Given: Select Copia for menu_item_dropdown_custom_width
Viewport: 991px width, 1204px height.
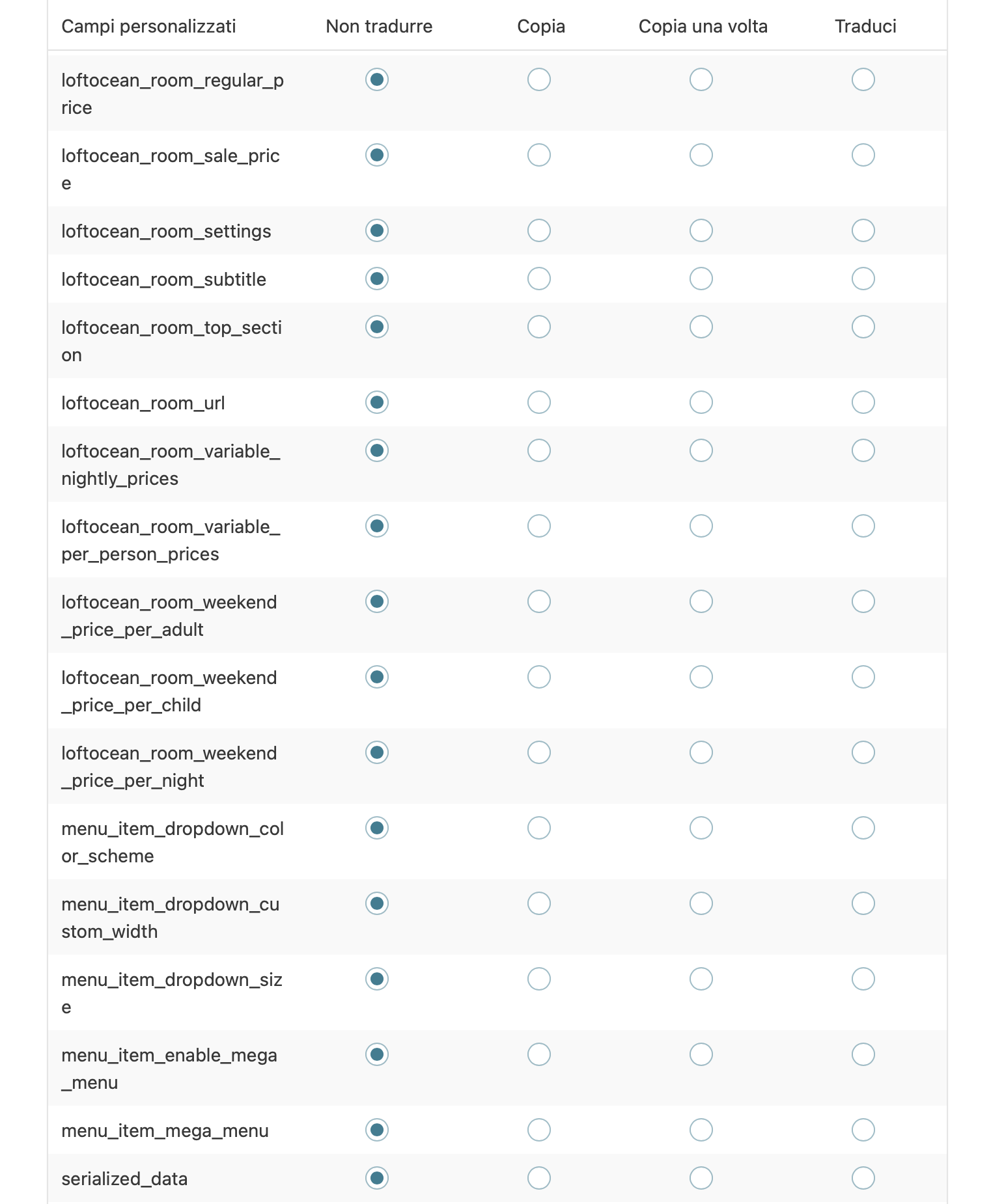Looking at the screenshot, I should coord(539,903).
